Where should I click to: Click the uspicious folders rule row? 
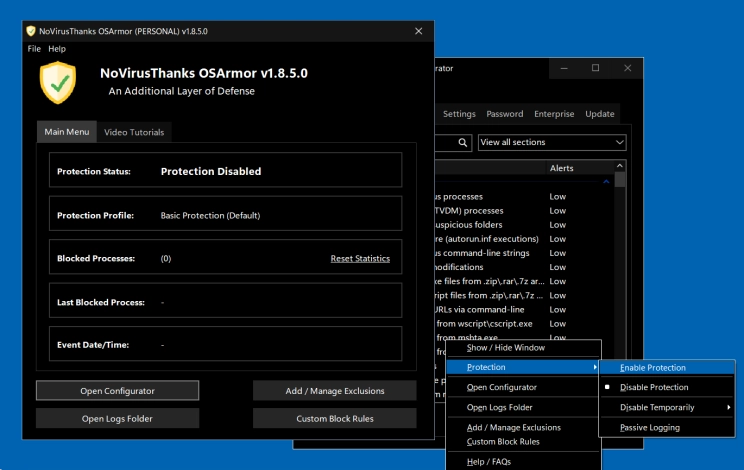pyautogui.click(x=524, y=225)
